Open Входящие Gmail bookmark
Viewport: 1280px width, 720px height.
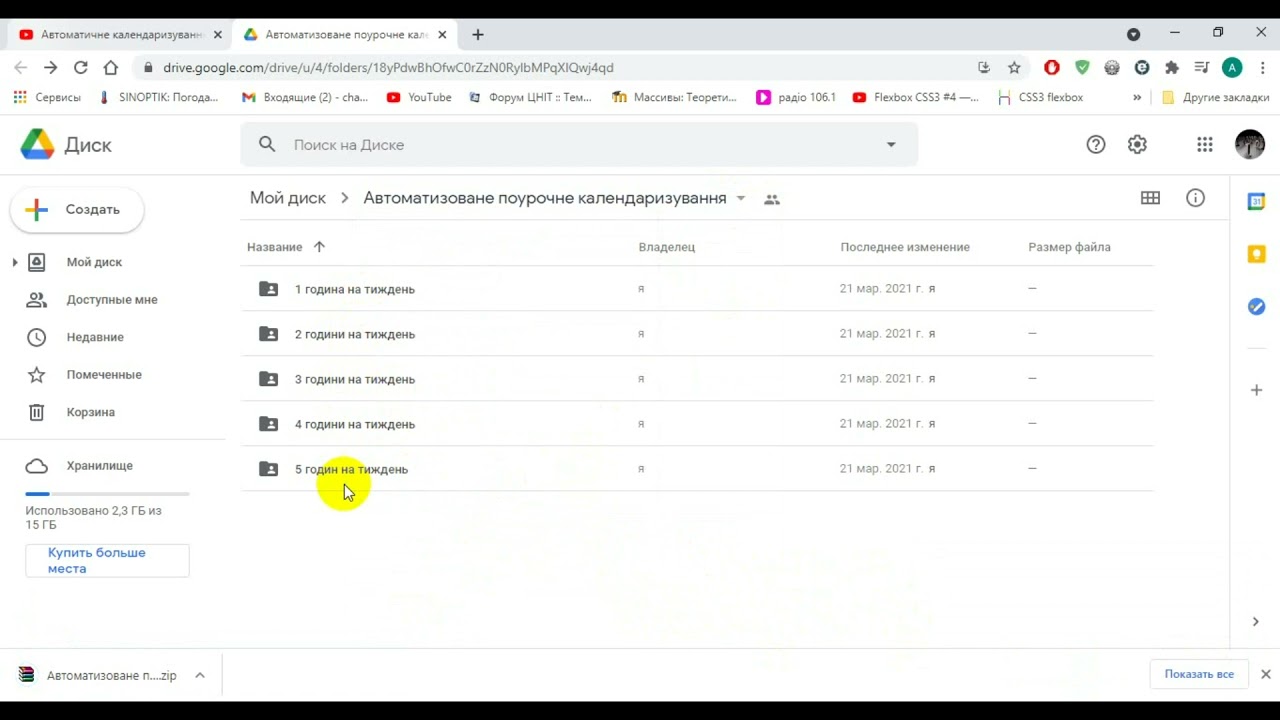[x=305, y=97]
